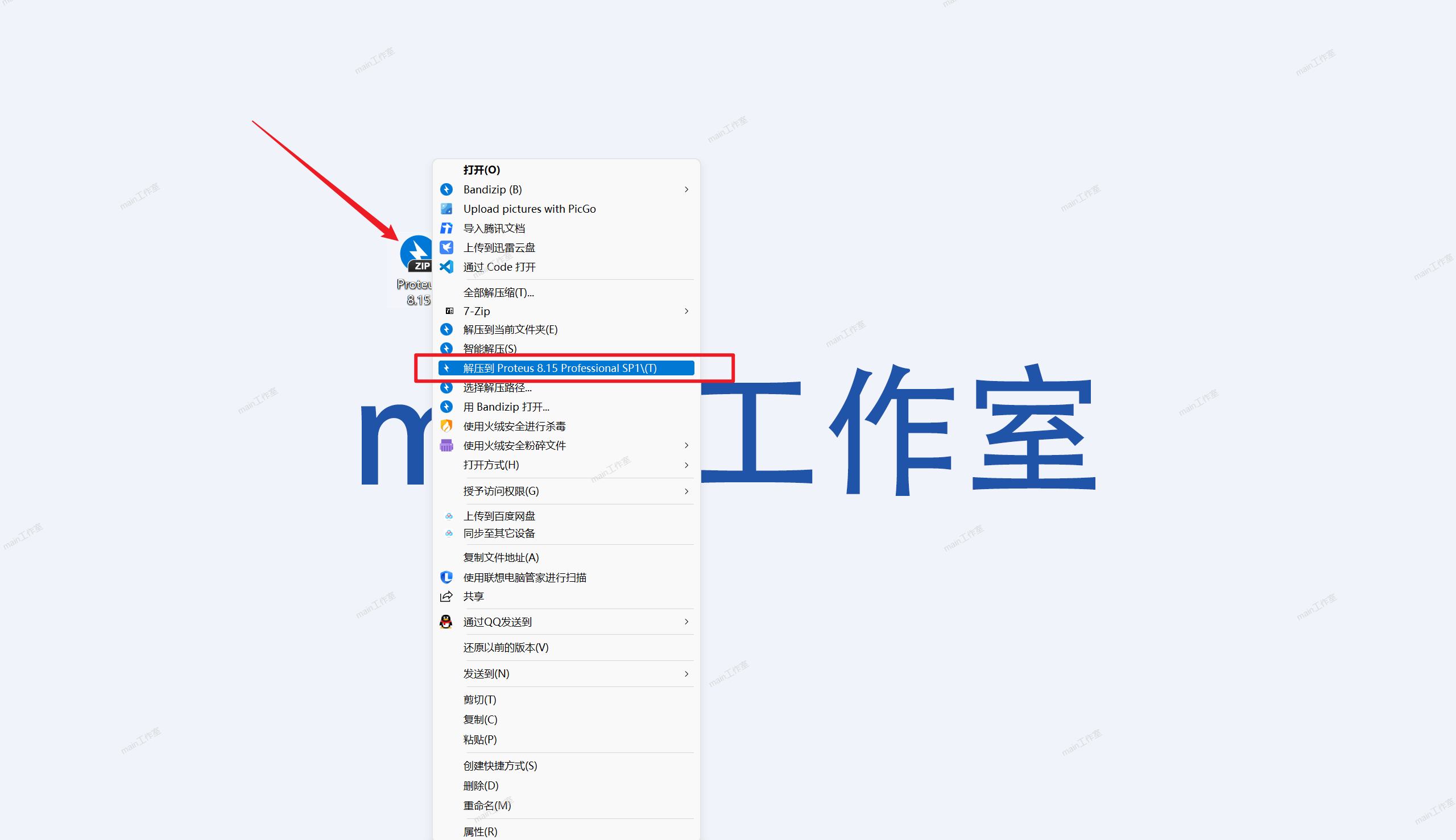Screen dimensions: 1456x840
Task: Expand the 使用火绒安全粉碎文件 submenu arrow
Action: point(686,445)
